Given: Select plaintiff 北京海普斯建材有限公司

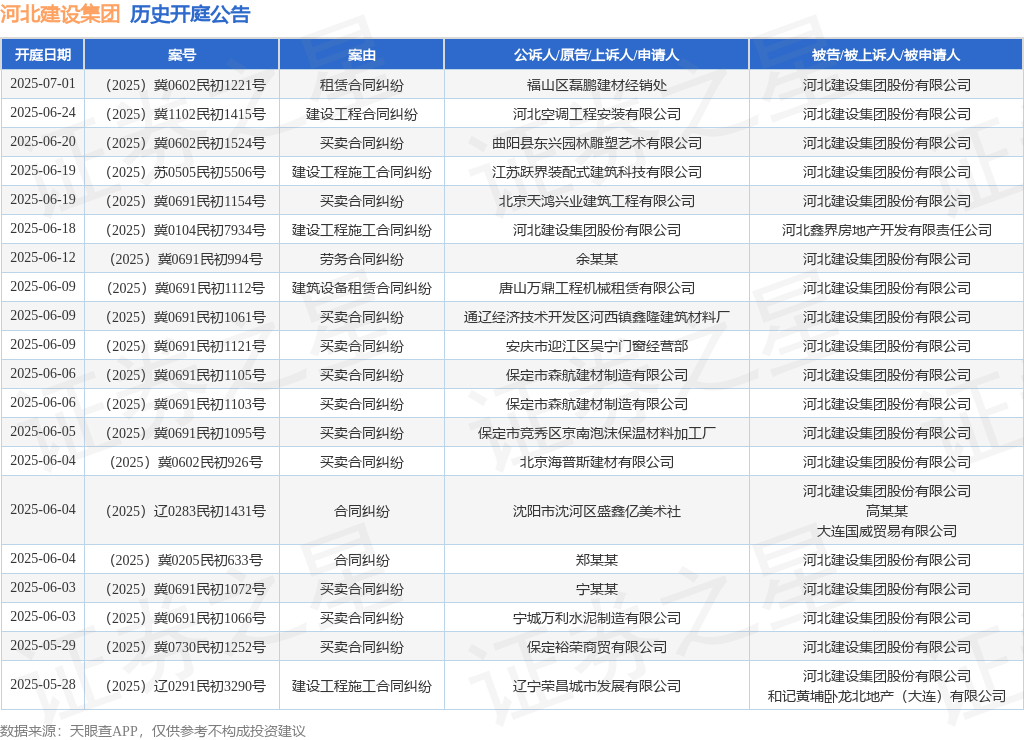Looking at the screenshot, I should [597, 462].
